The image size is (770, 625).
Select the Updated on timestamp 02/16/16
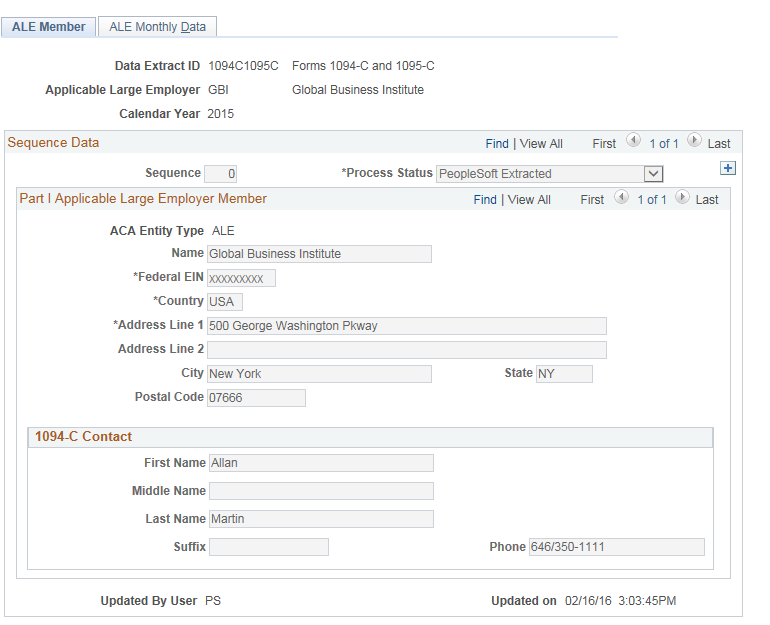point(621,601)
